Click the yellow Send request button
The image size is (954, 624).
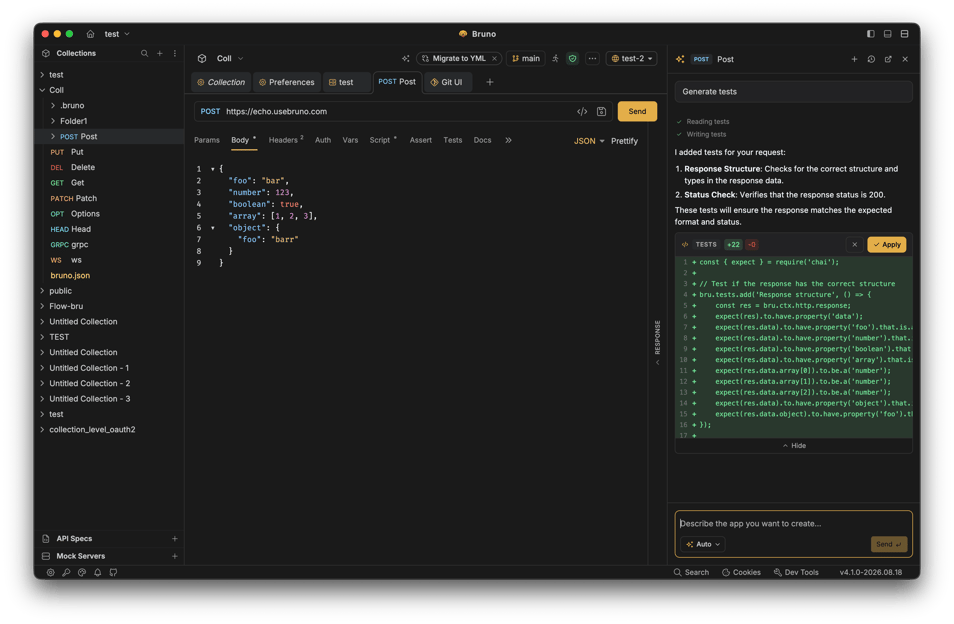637,111
